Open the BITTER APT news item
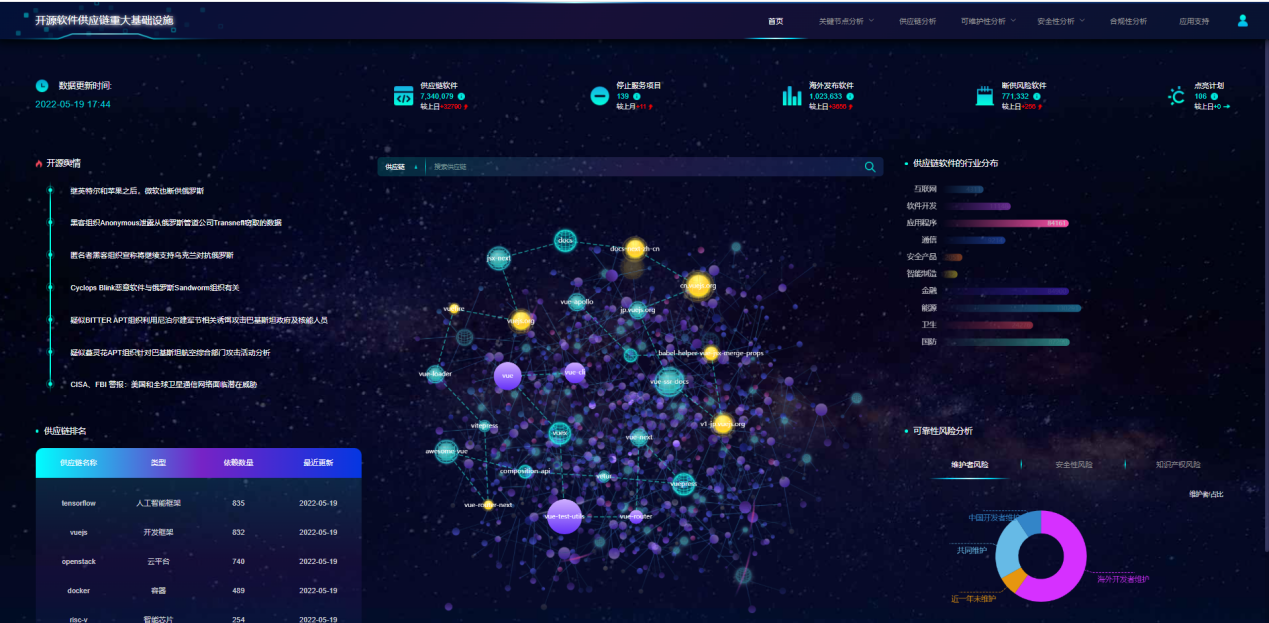This screenshot has height=623, width=1269. click(x=199, y=320)
